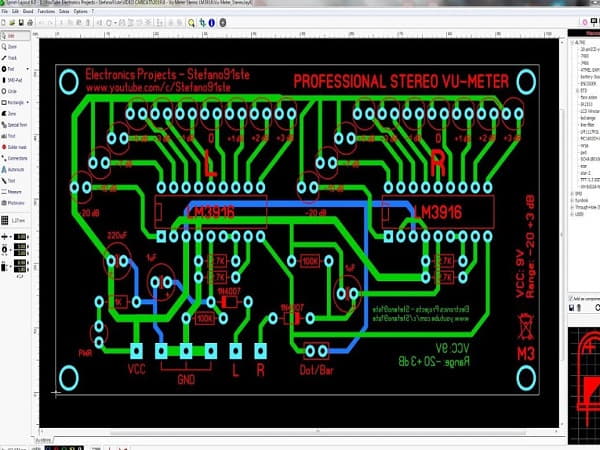600x450 pixels.
Task: Click the save macro icon in library panel
Action: click(572, 308)
